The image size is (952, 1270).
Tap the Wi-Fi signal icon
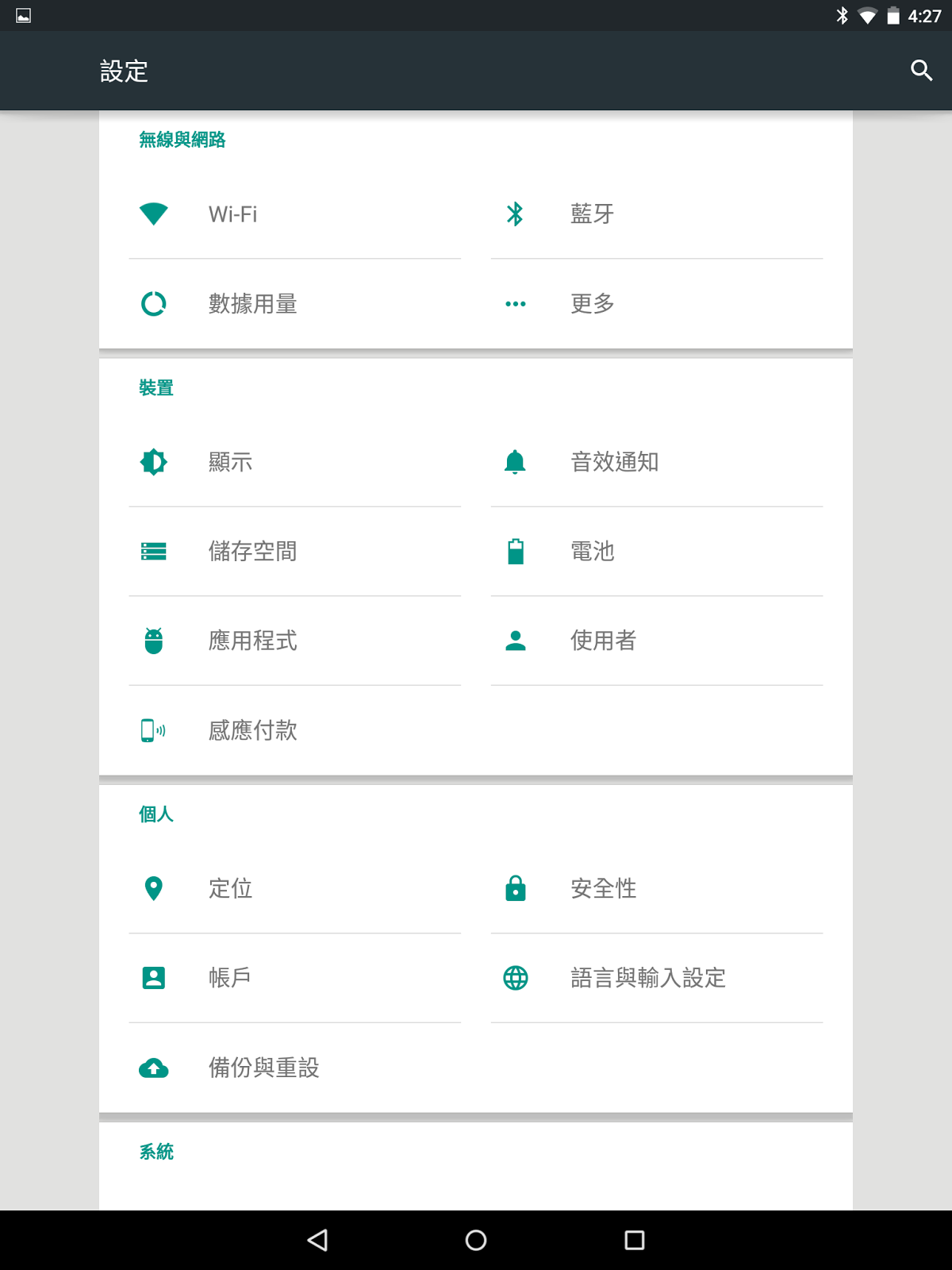[x=154, y=214]
